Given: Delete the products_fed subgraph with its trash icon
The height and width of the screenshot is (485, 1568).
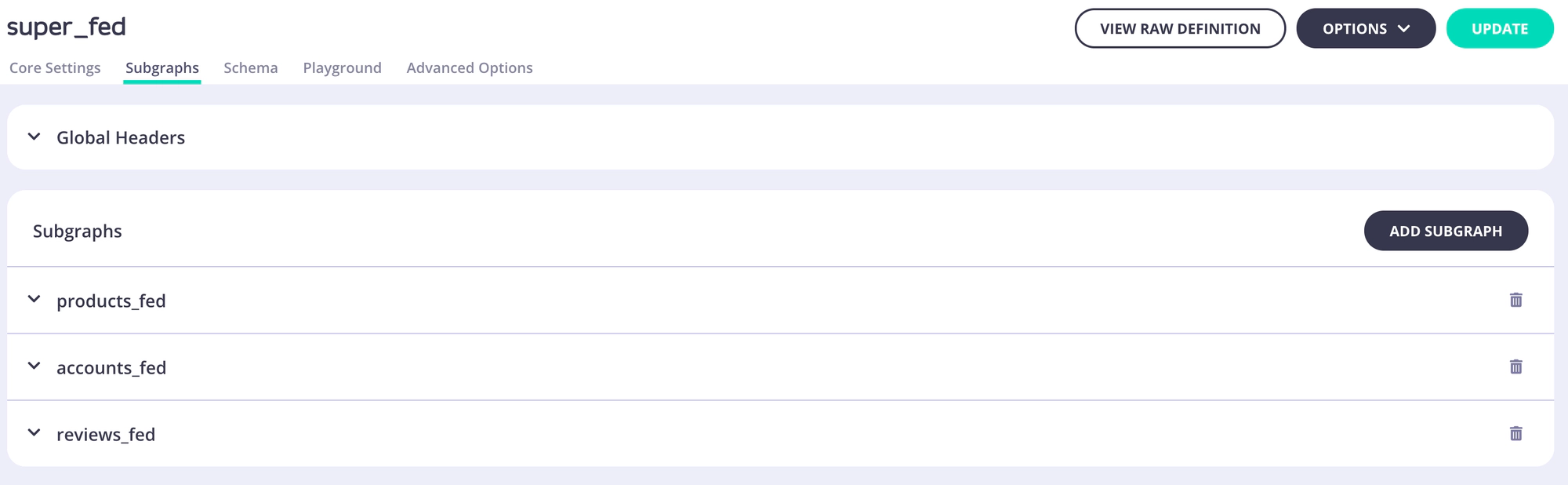Looking at the screenshot, I should click(1515, 300).
